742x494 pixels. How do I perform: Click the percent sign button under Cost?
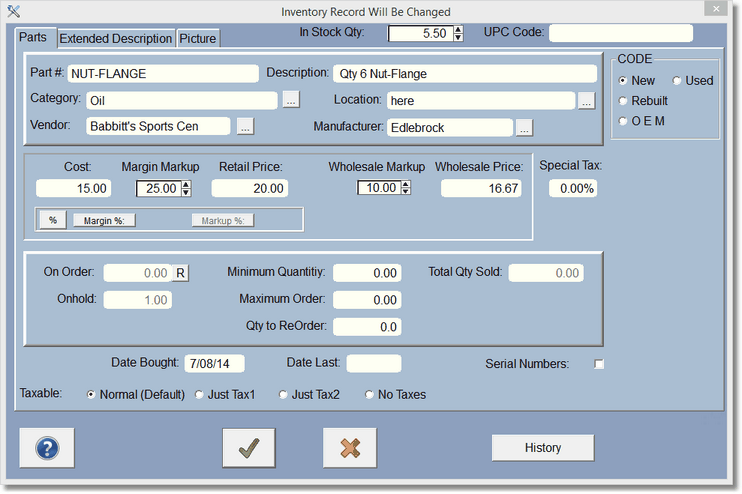(x=52, y=220)
